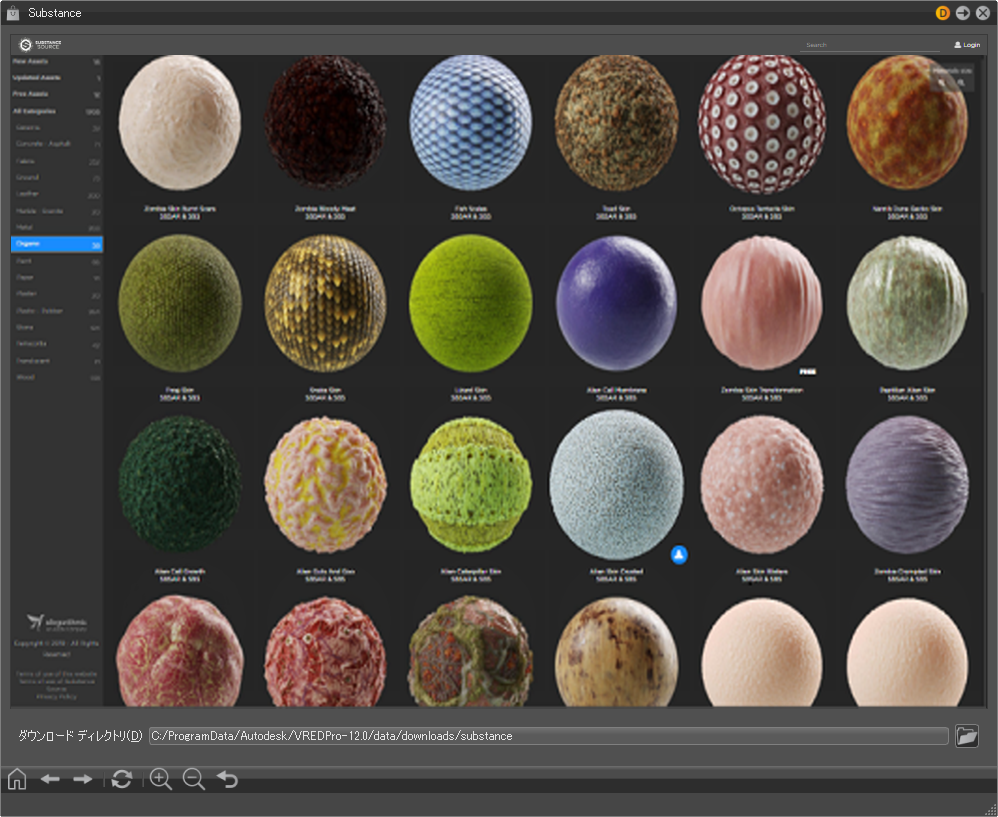Select the Ground category
Screen dimensions: 998x817
(57, 178)
